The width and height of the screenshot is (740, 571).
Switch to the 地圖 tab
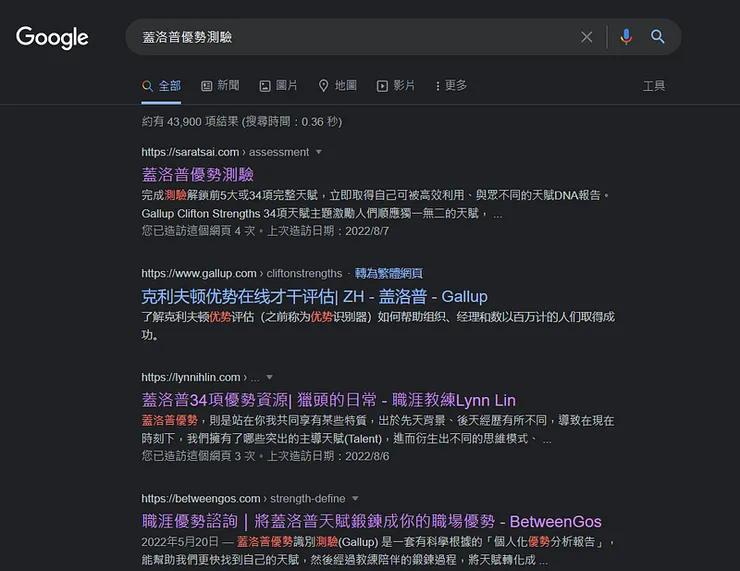[337, 86]
